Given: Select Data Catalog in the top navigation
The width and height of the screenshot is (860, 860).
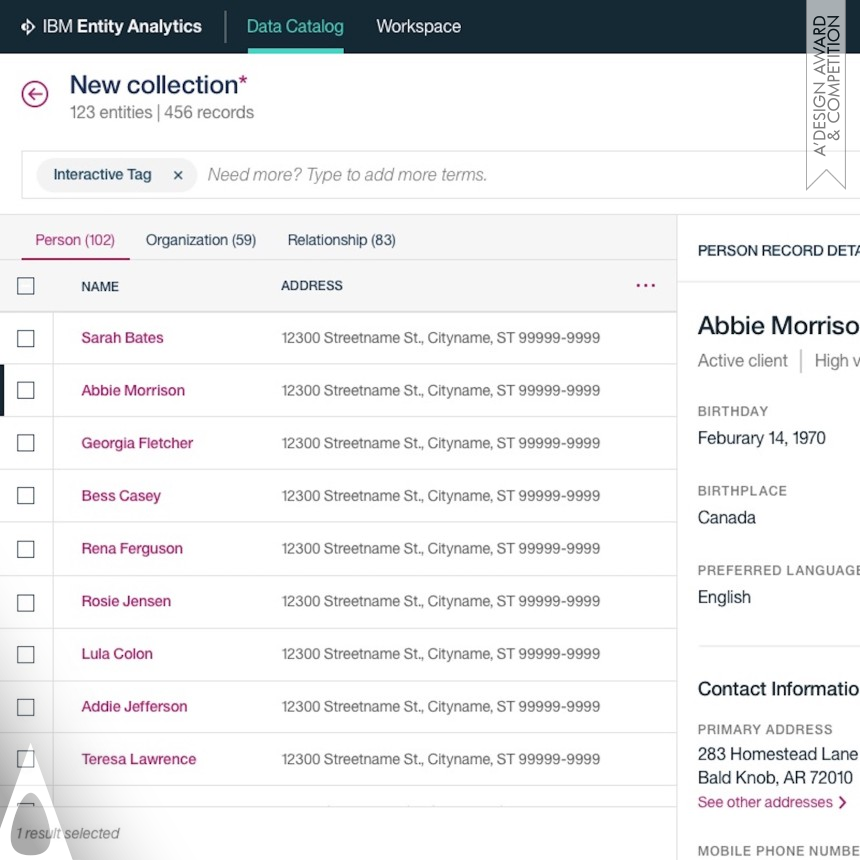Looking at the screenshot, I should click(x=295, y=27).
